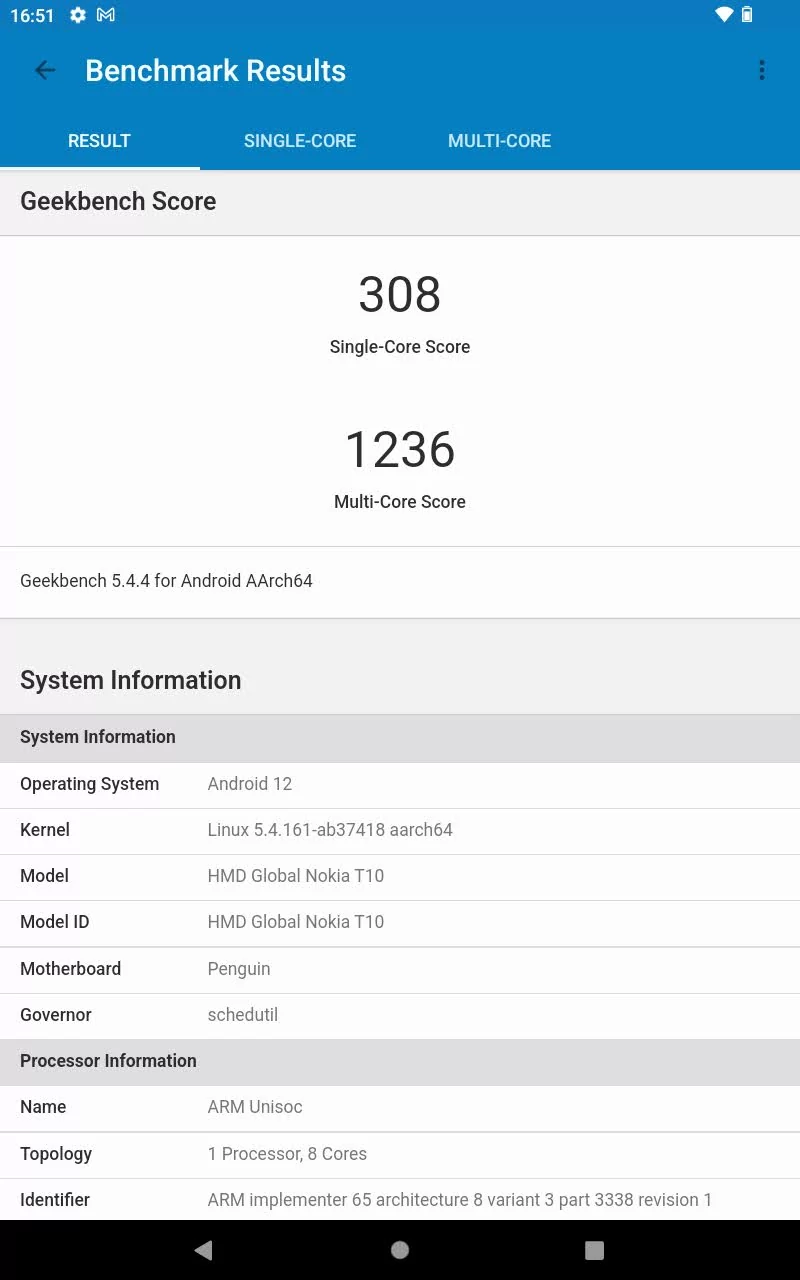Tap the battery status icon

pos(747,15)
